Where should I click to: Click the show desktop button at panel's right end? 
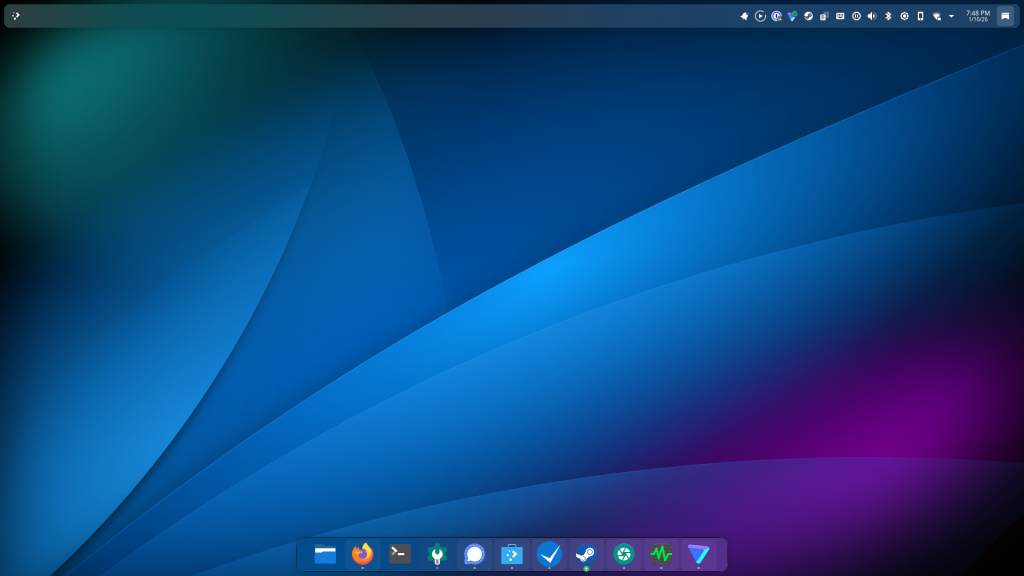click(x=1005, y=16)
